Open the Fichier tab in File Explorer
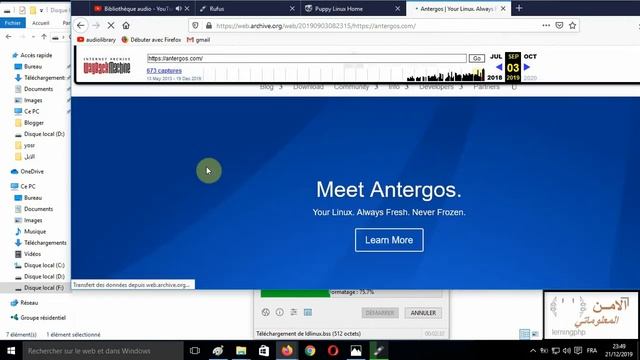 pyautogui.click(x=13, y=23)
